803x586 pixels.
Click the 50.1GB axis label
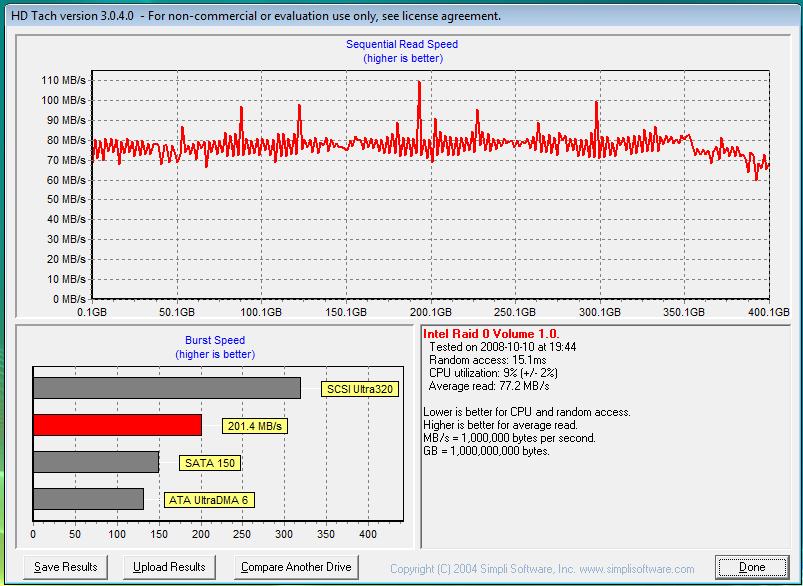(x=177, y=312)
